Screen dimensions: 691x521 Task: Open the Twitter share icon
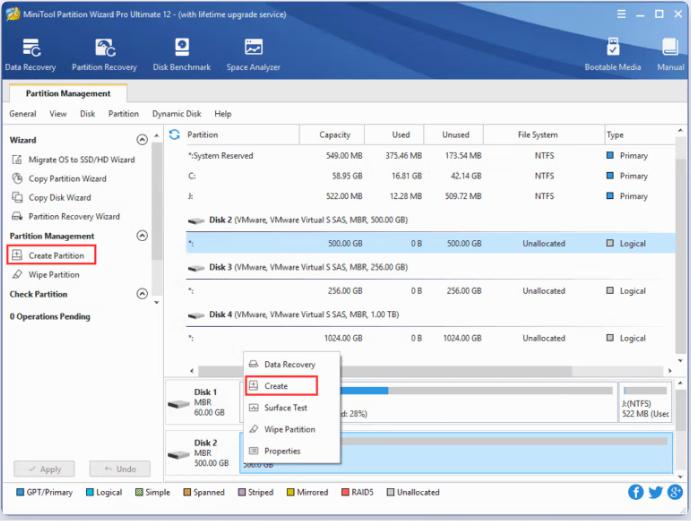pyautogui.click(x=655, y=492)
